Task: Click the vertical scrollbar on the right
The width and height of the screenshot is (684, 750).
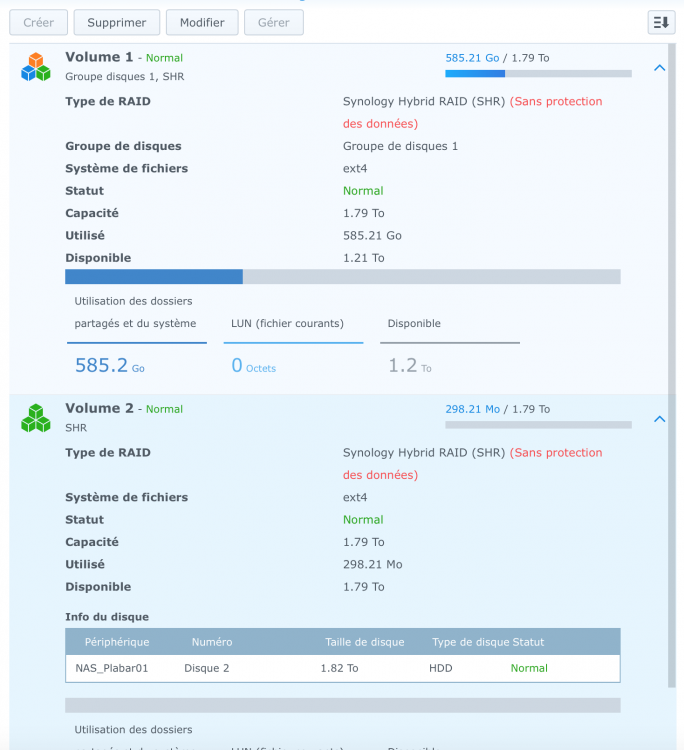Action: click(672, 366)
